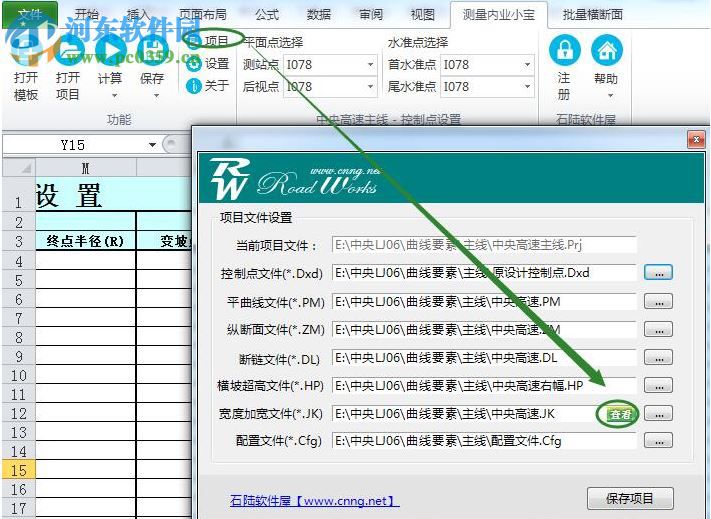The image size is (711, 519).
Task: Browse for 宽度加宽文件(*.JK)
Action: [658, 414]
